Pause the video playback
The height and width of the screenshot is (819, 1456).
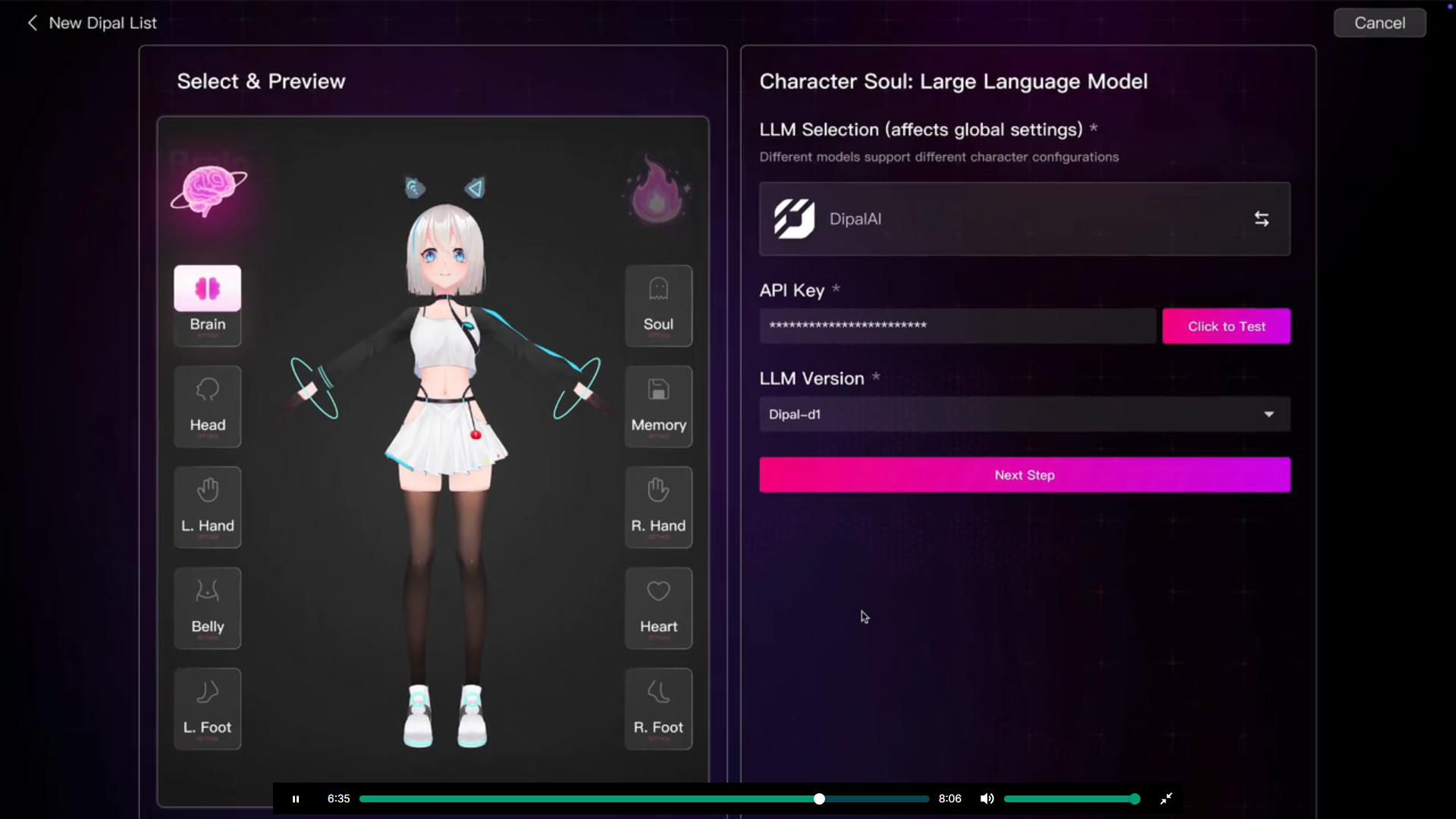(296, 799)
